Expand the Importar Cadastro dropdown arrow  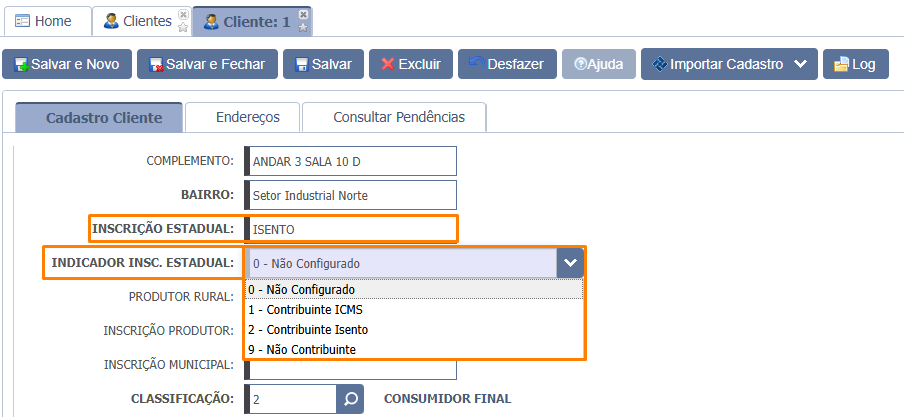[799, 64]
